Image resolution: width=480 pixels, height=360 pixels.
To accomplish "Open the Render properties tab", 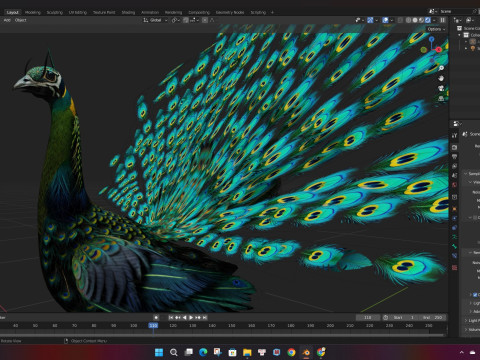I will 454,147.
